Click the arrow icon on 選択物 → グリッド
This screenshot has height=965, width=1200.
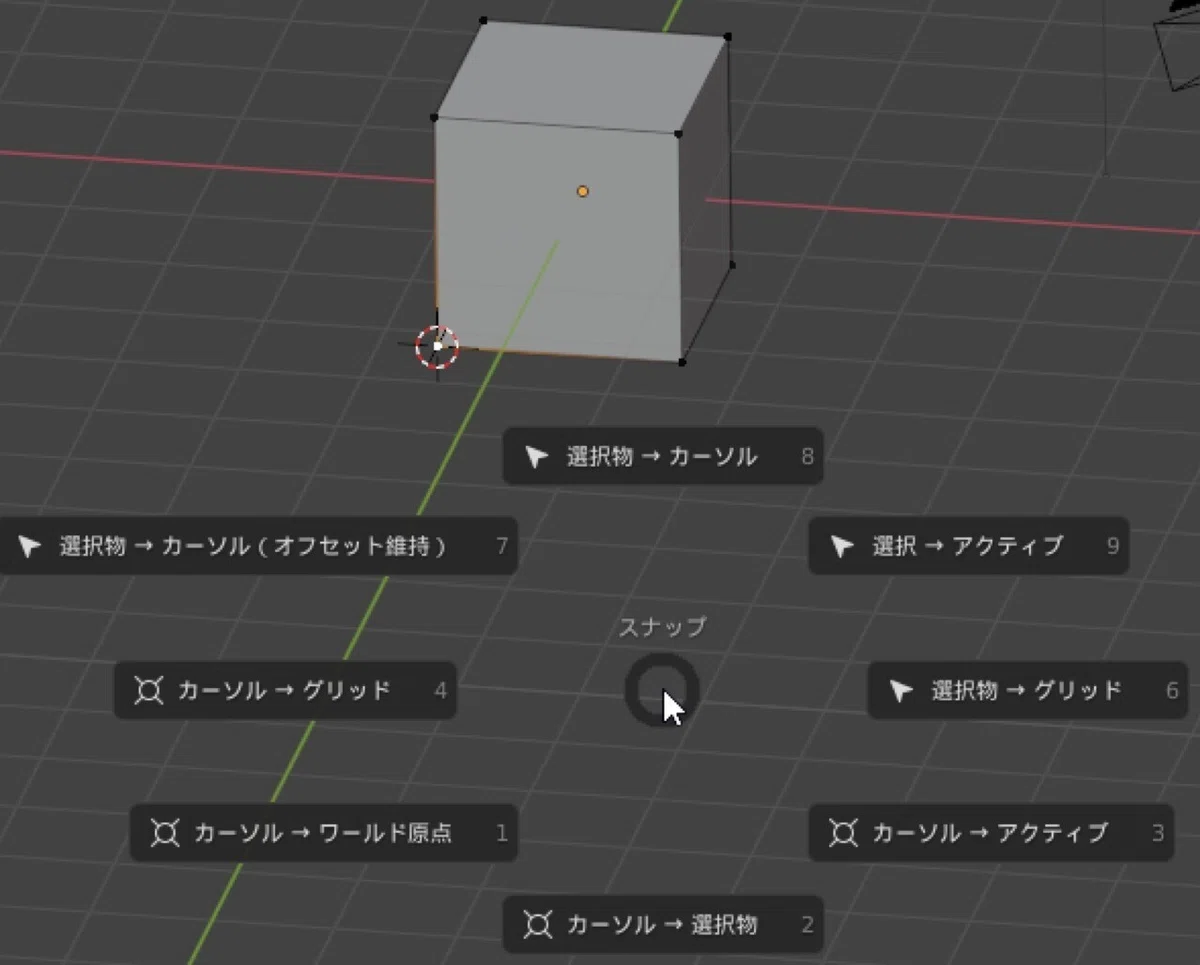(902, 690)
